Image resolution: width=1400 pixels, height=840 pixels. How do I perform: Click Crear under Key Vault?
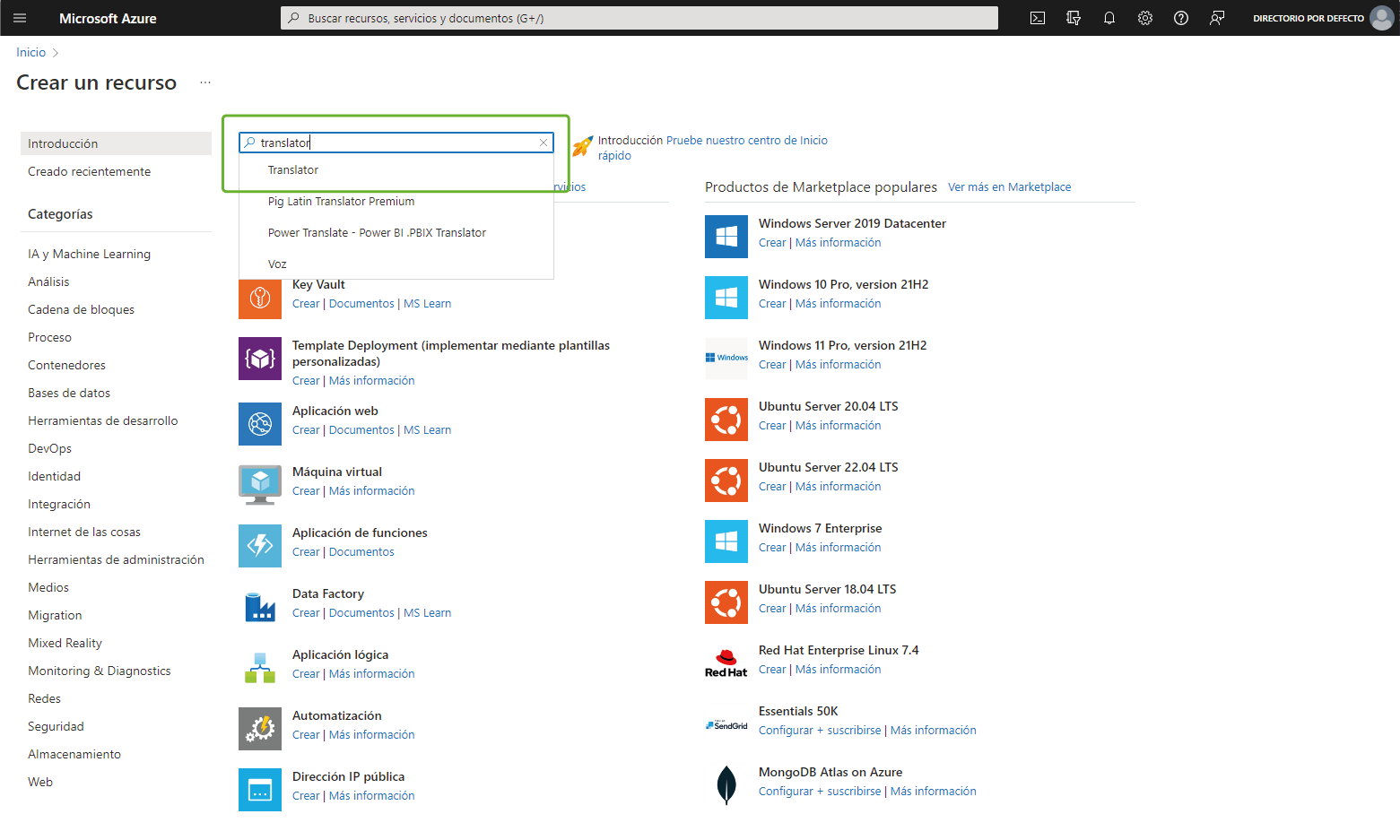click(306, 304)
